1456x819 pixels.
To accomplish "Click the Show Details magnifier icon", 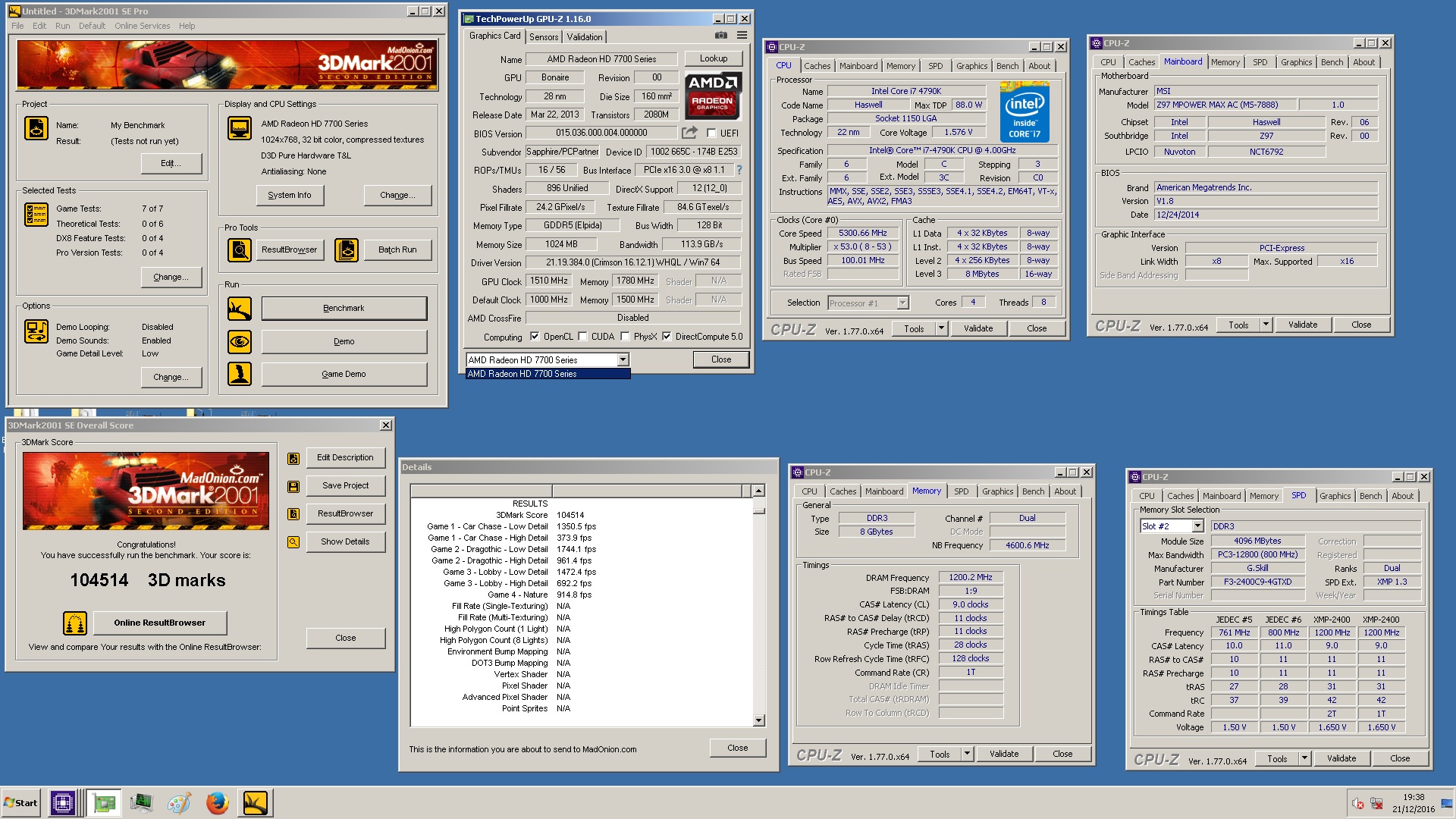I will [x=293, y=542].
